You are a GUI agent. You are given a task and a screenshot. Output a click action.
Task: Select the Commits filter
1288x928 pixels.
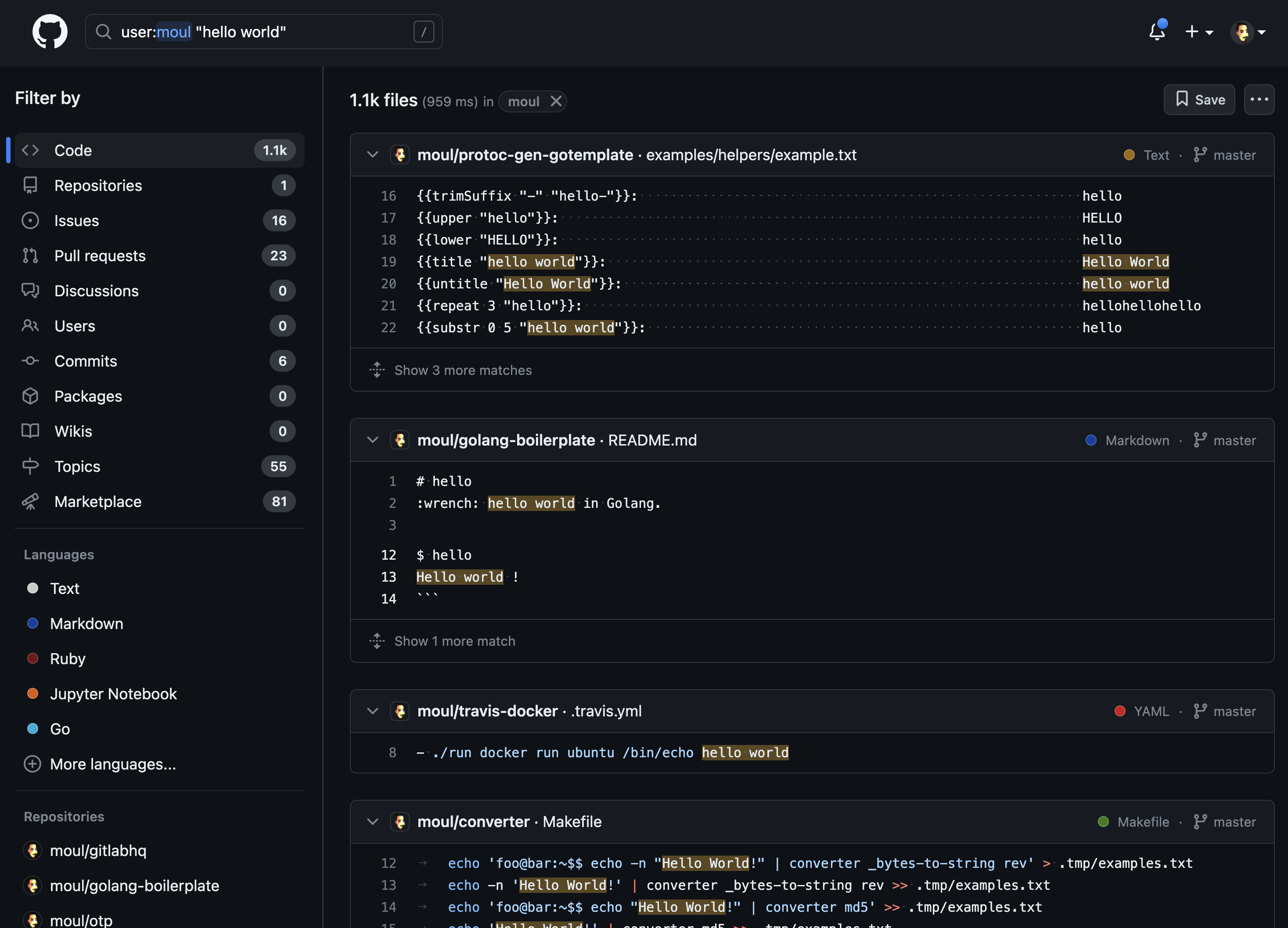[x=160, y=361]
